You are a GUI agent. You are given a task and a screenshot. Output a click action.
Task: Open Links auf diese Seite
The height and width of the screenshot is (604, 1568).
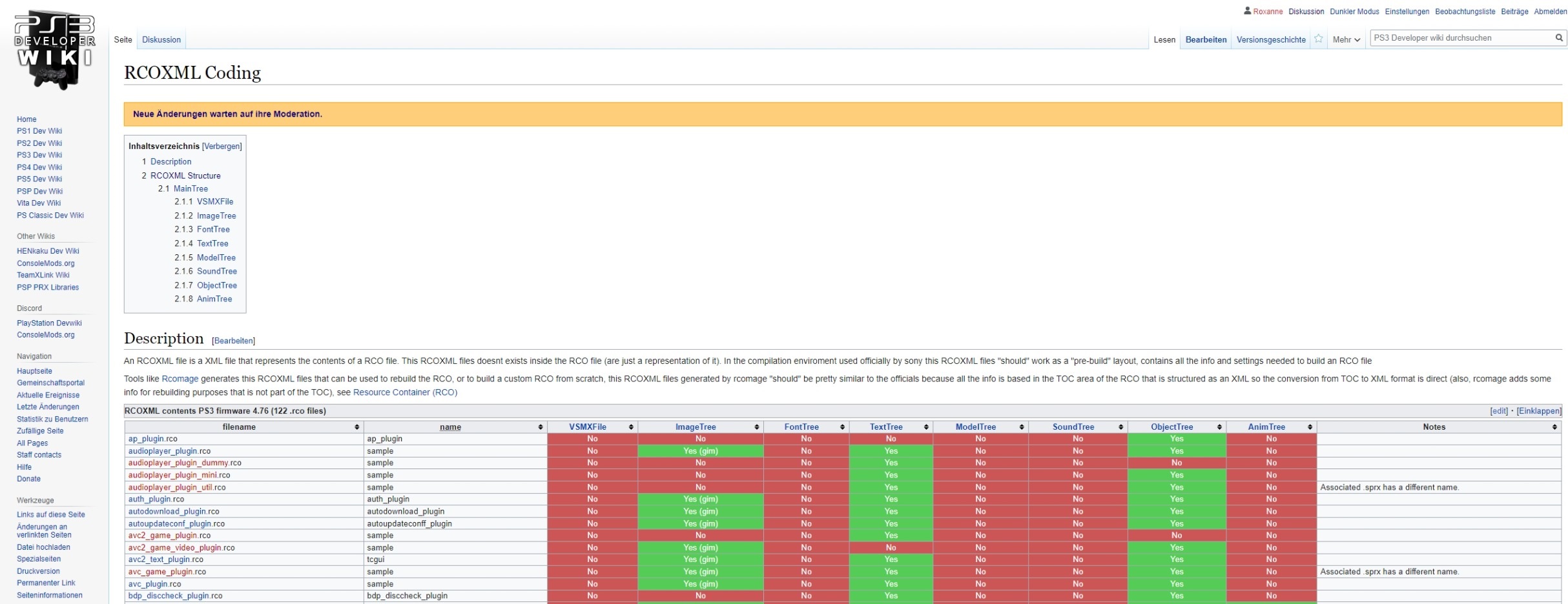tap(51, 514)
